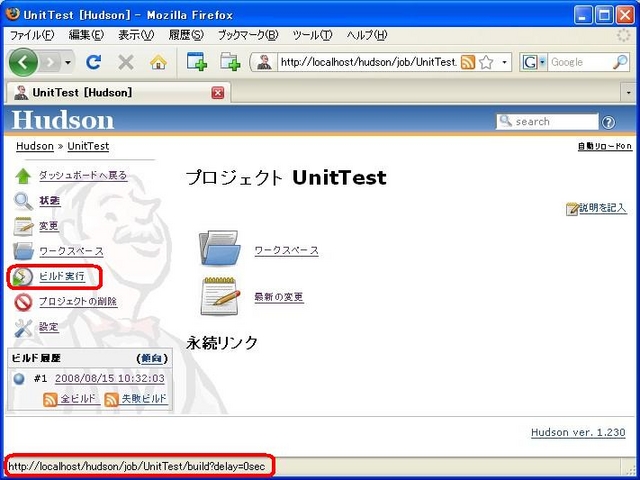
Task: Open the 編集(E) menu
Action: click(86, 35)
